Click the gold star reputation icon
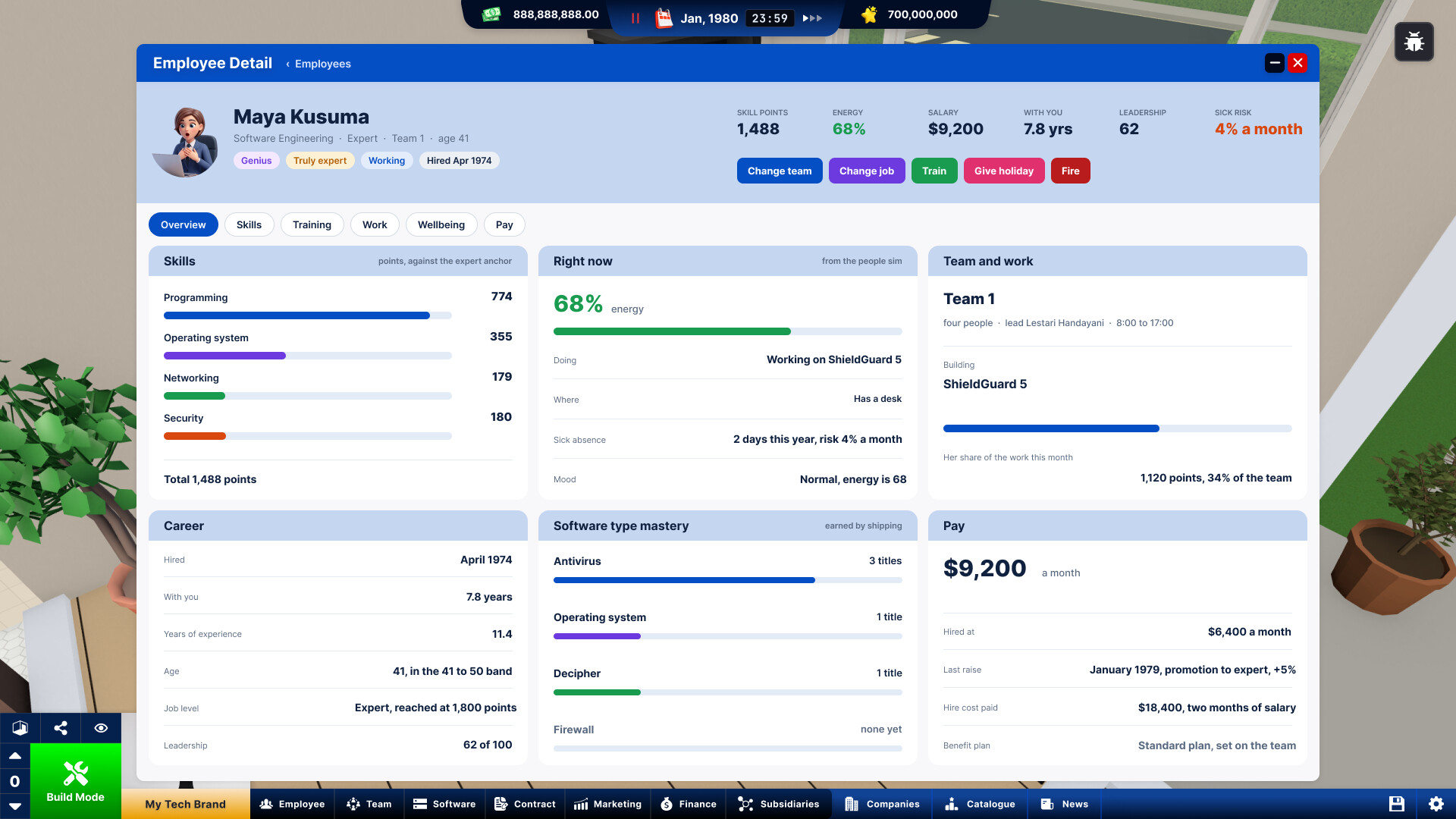The height and width of the screenshot is (819, 1456). click(x=869, y=14)
